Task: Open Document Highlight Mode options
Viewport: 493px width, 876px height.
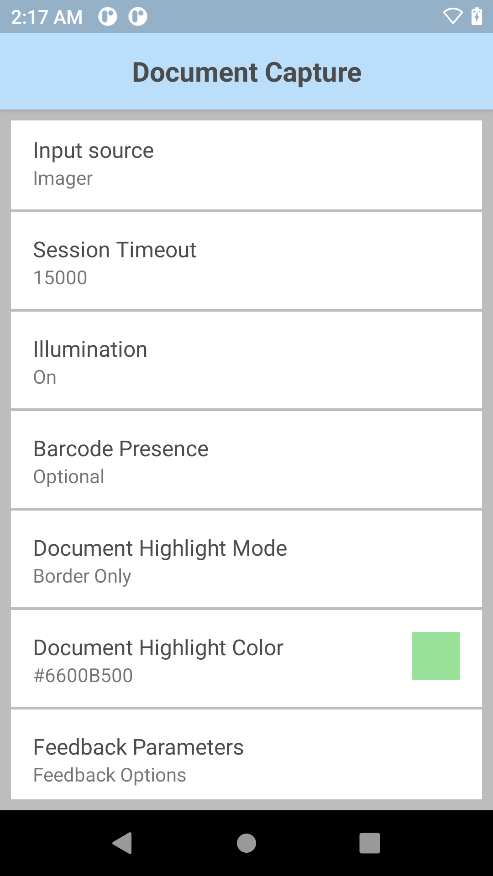Action: 246,559
